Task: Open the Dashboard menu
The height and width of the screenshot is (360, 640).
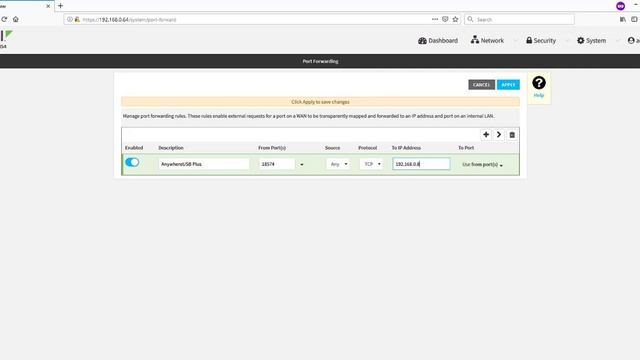Action: (x=438, y=40)
